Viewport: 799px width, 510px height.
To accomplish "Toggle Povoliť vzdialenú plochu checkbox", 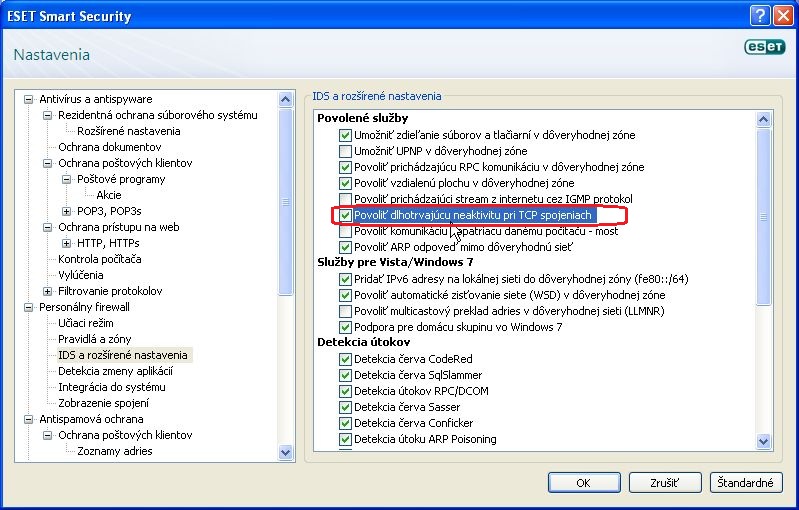I will (345, 183).
